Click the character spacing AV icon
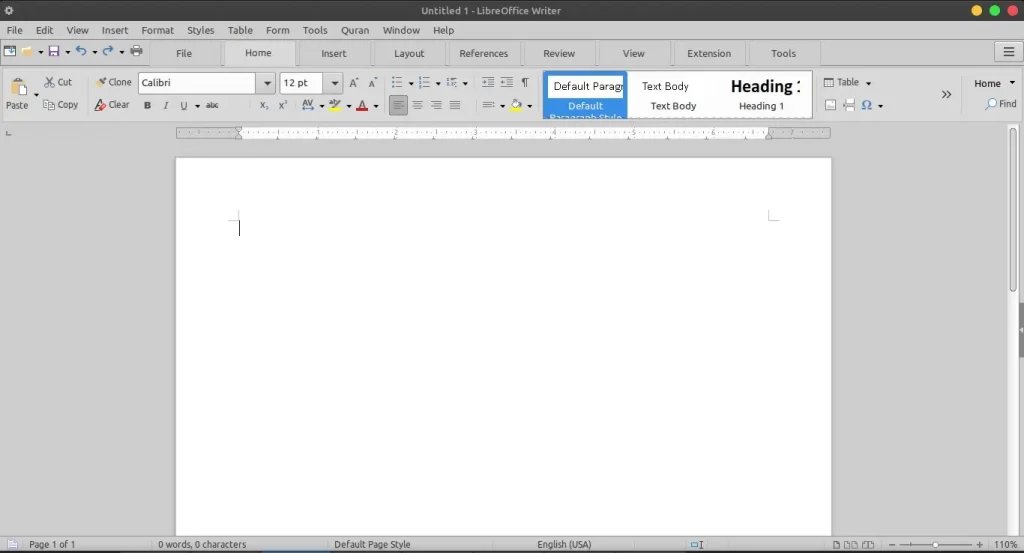 (x=308, y=105)
